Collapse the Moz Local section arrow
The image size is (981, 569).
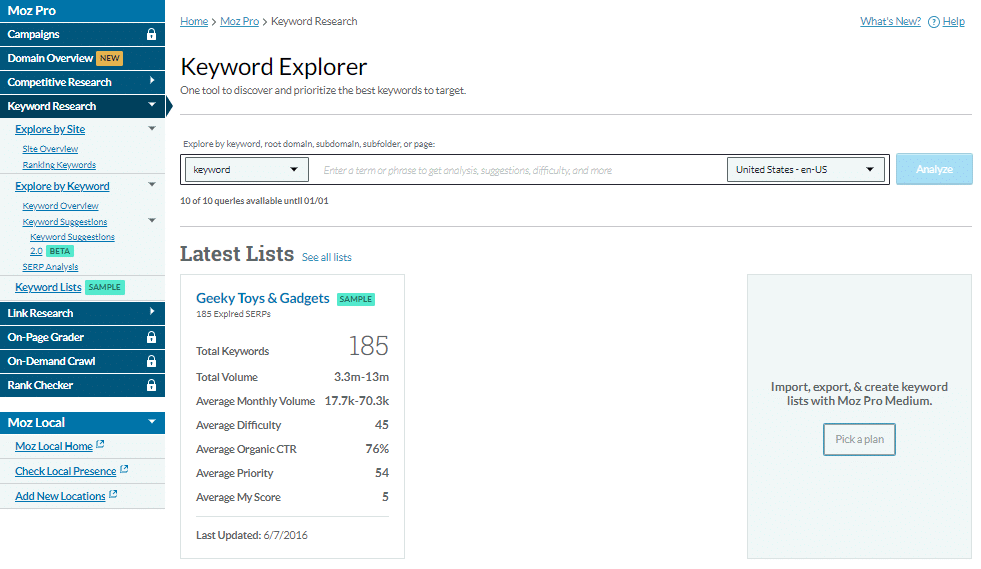[x=151, y=422]
